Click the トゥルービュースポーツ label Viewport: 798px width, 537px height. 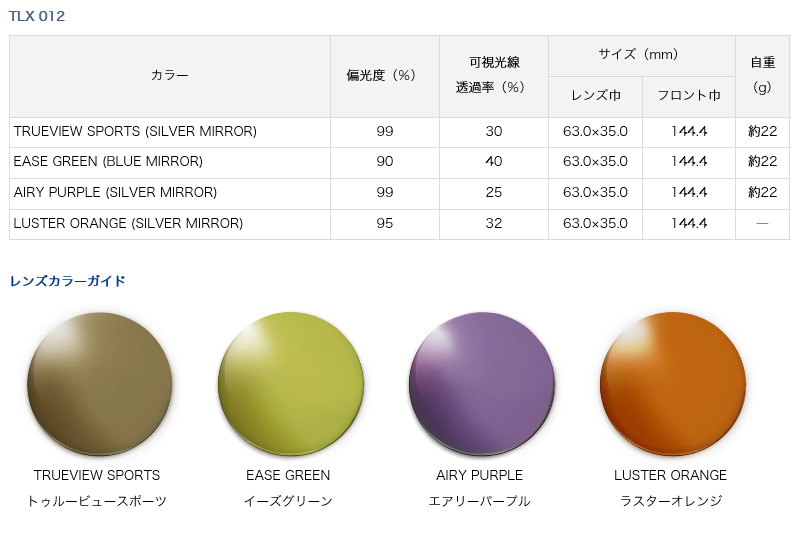(x=97, y=501)
